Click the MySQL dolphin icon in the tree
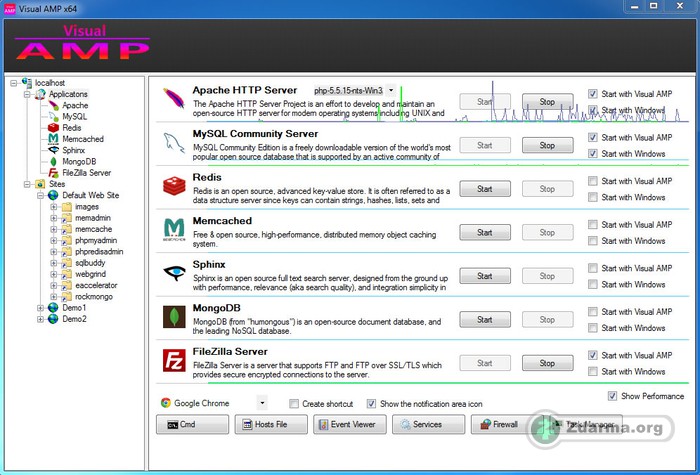Viewport: 700px width, 475px height. [53, 117]
